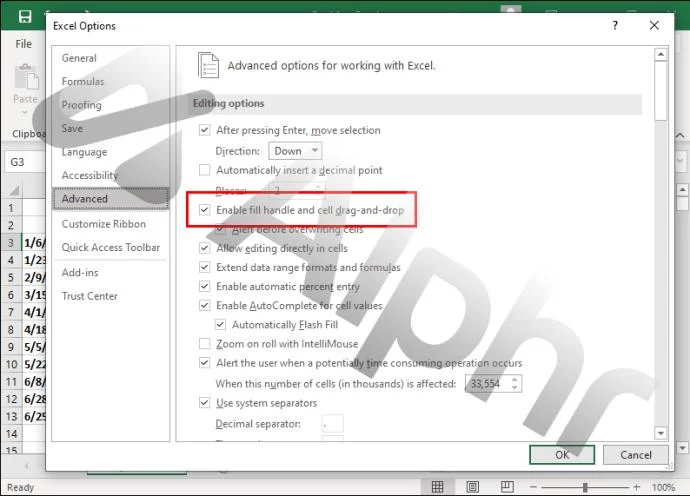Open the Help question mark in Excel Options
The image size is (690, 496).
(x=615, y=26)
